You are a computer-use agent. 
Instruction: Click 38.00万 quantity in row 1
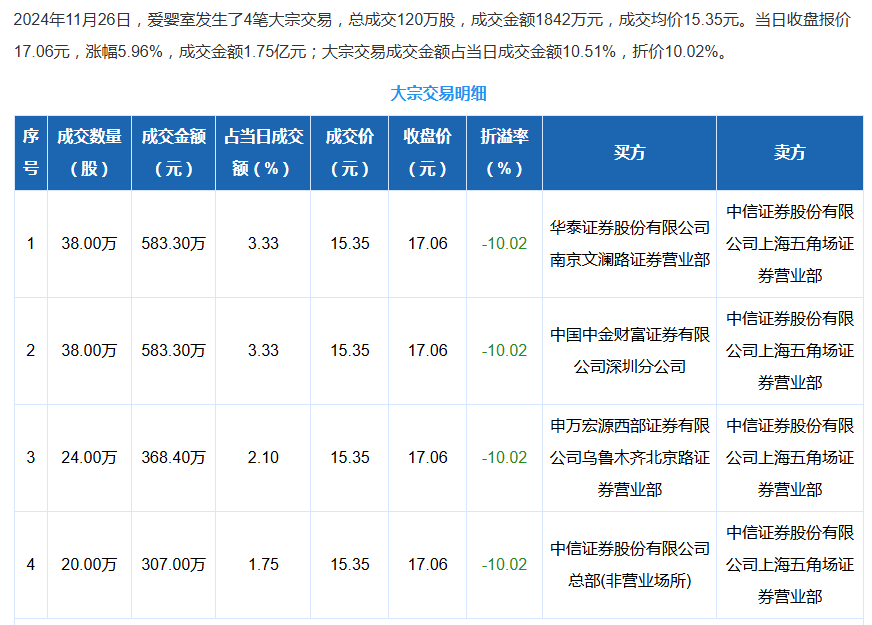(89, 244)
